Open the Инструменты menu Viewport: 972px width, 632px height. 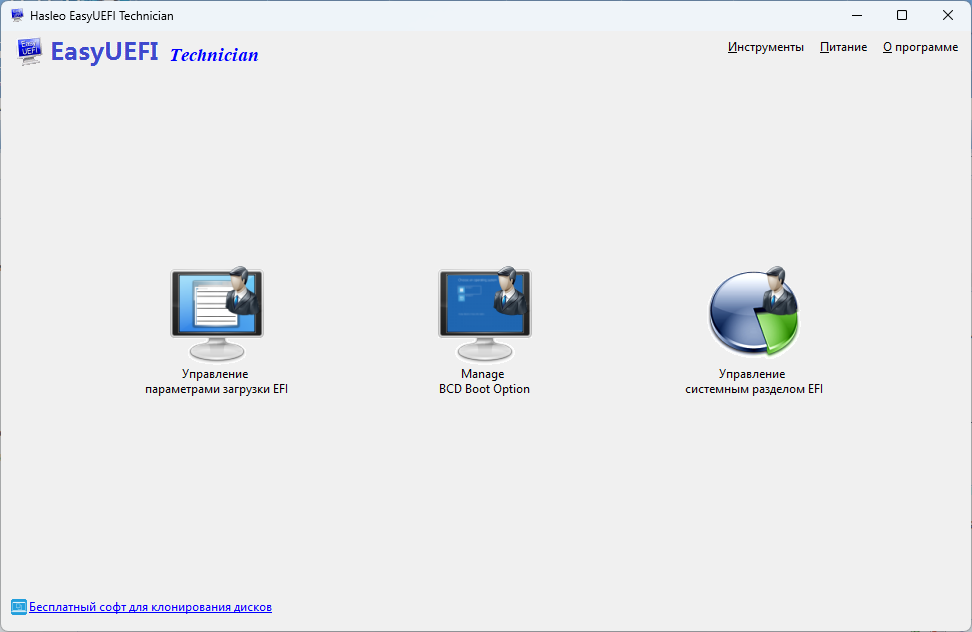[765, 47]
